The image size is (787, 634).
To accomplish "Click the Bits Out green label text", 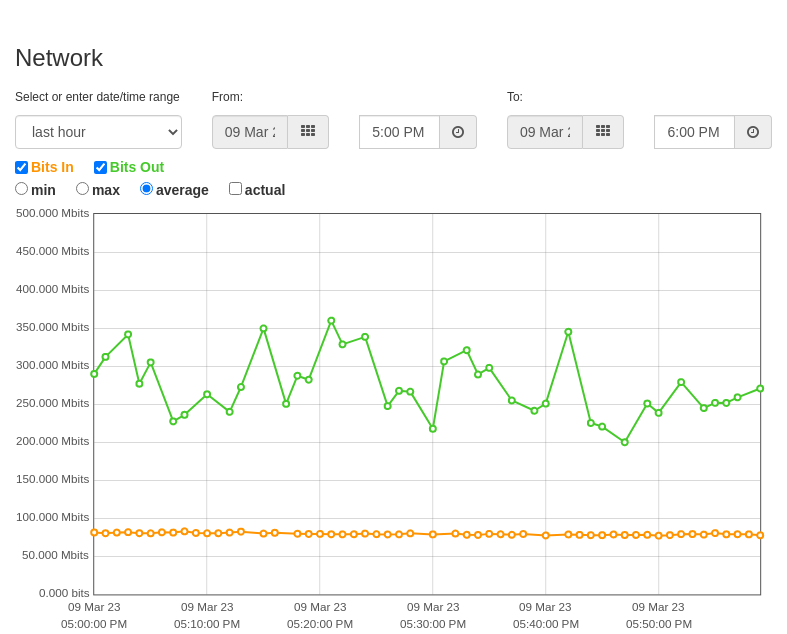I will click(137, 167).
